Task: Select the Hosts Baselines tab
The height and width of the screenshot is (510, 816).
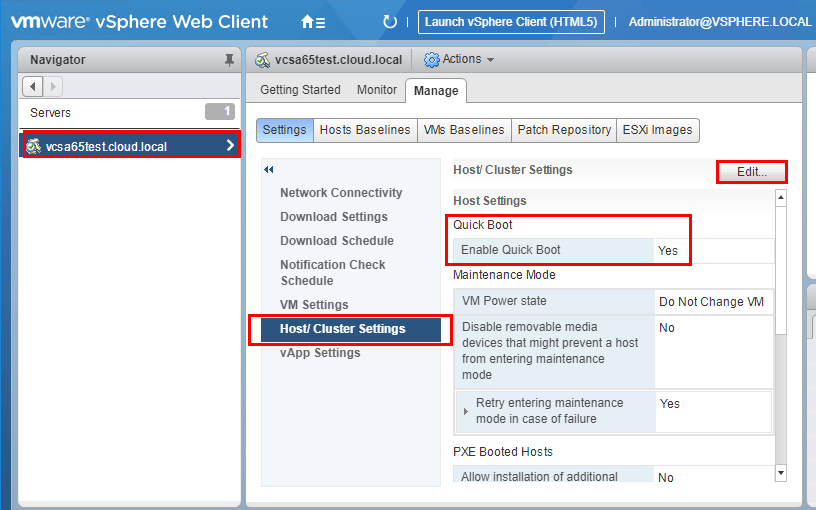Action: point(364,130)
